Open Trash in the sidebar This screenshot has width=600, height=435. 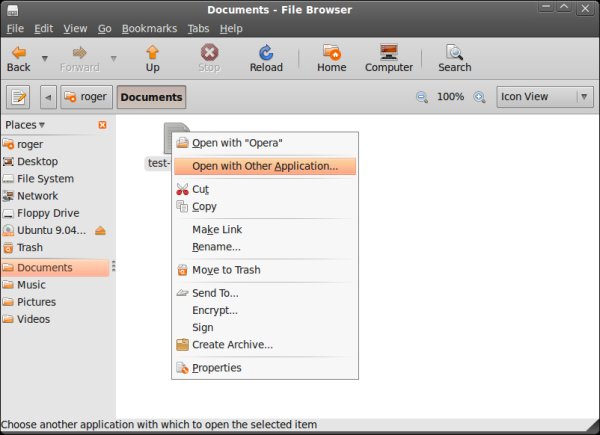coord(57,248)
